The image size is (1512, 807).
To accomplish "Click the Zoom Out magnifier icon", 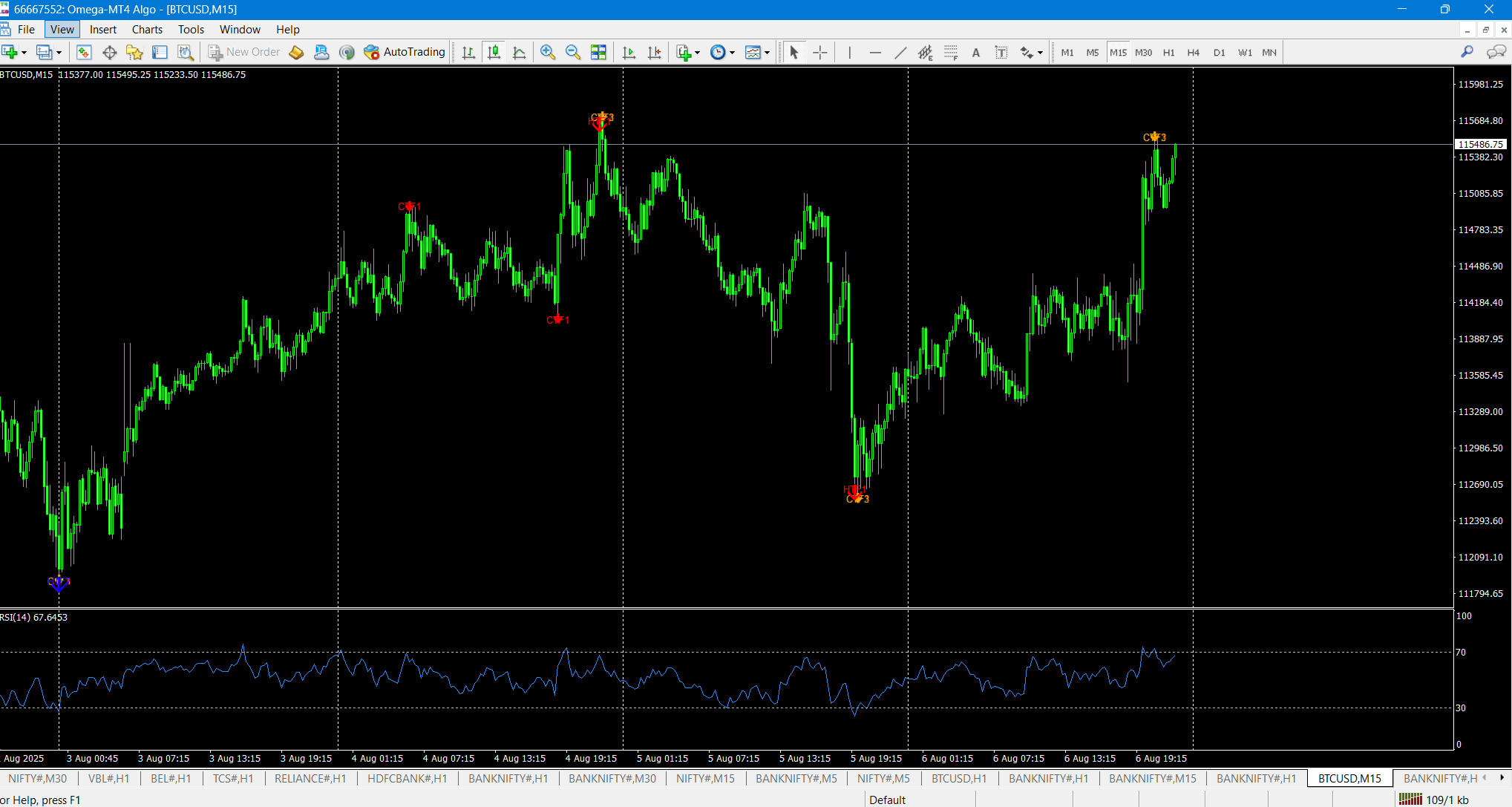I will pos(572,52).
